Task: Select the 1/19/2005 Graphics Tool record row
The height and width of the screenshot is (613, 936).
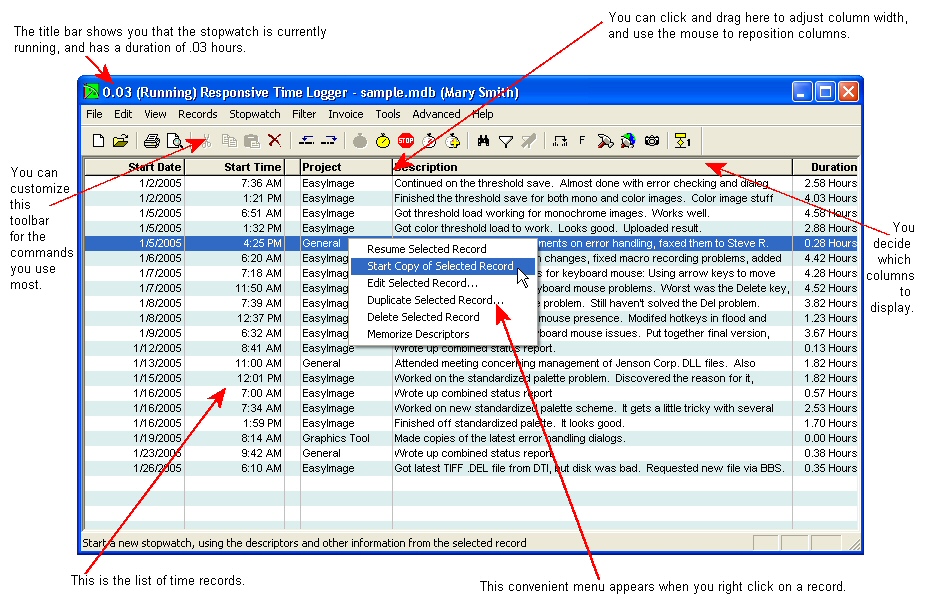Action: coord(470,438)
